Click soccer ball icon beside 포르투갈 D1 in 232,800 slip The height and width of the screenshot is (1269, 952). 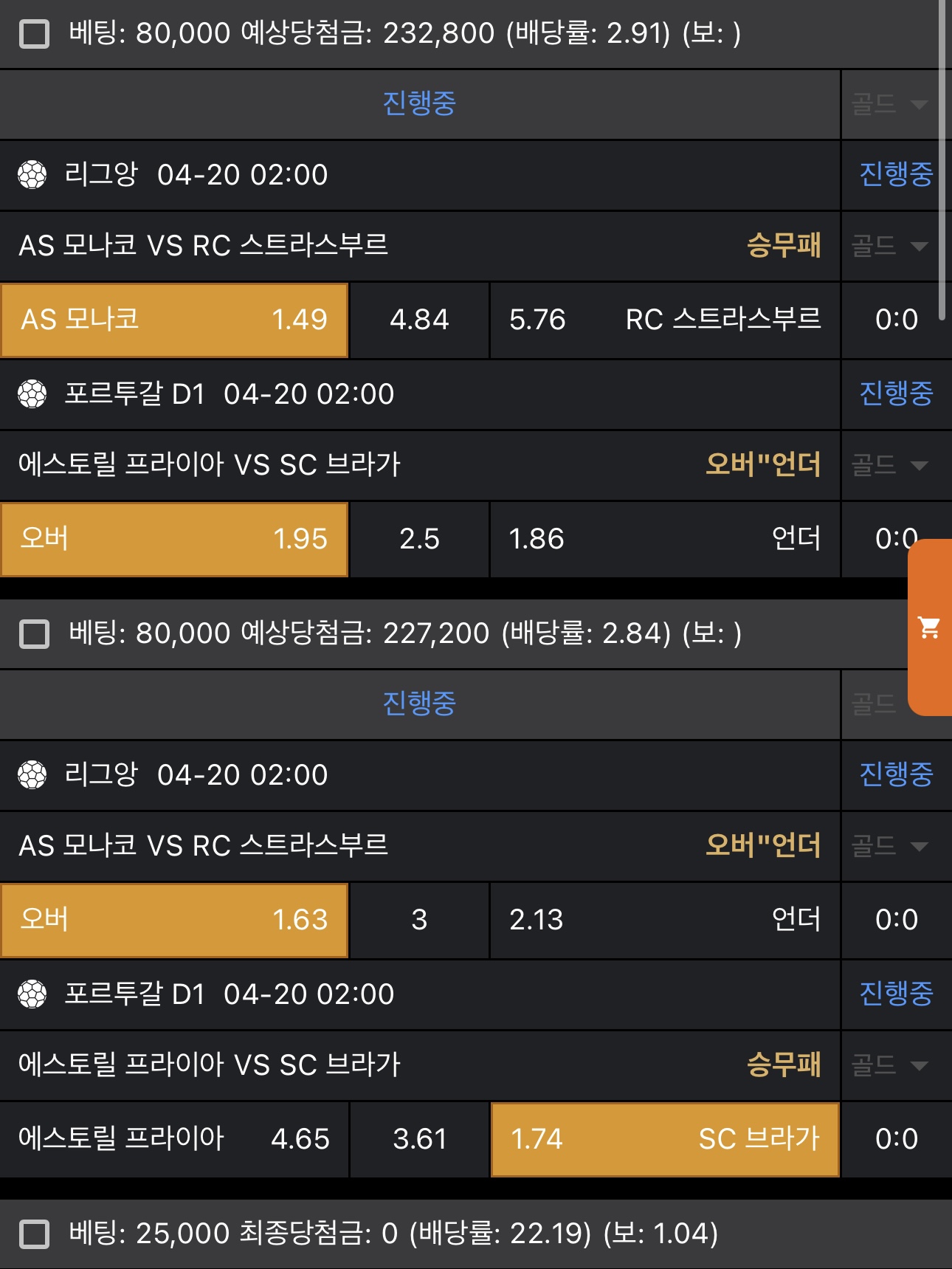tap(32, 394)
